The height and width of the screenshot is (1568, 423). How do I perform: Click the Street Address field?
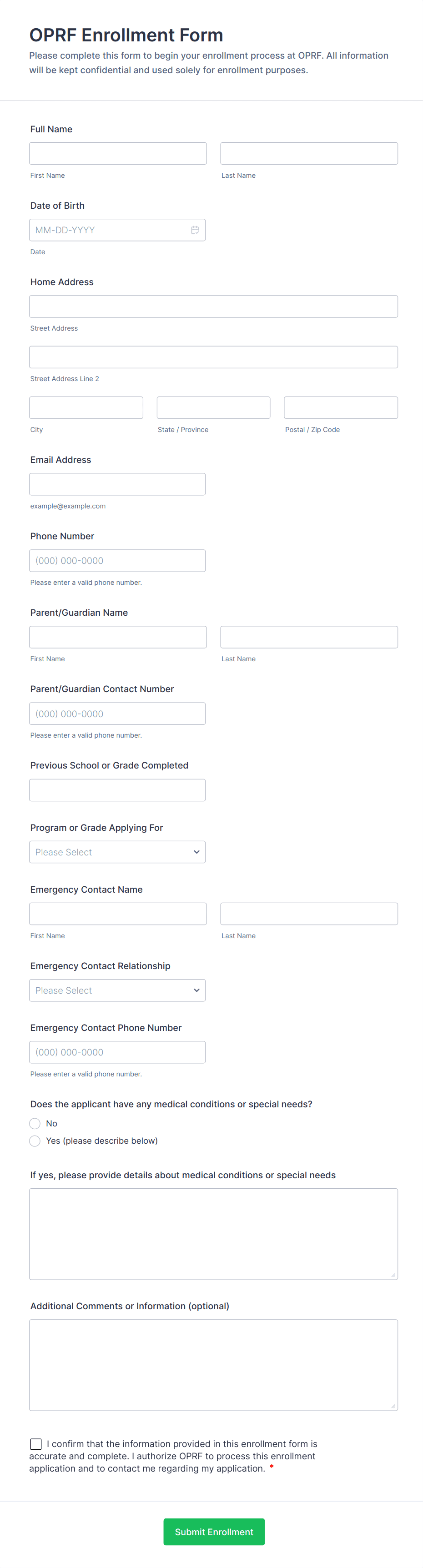(213, 307)
